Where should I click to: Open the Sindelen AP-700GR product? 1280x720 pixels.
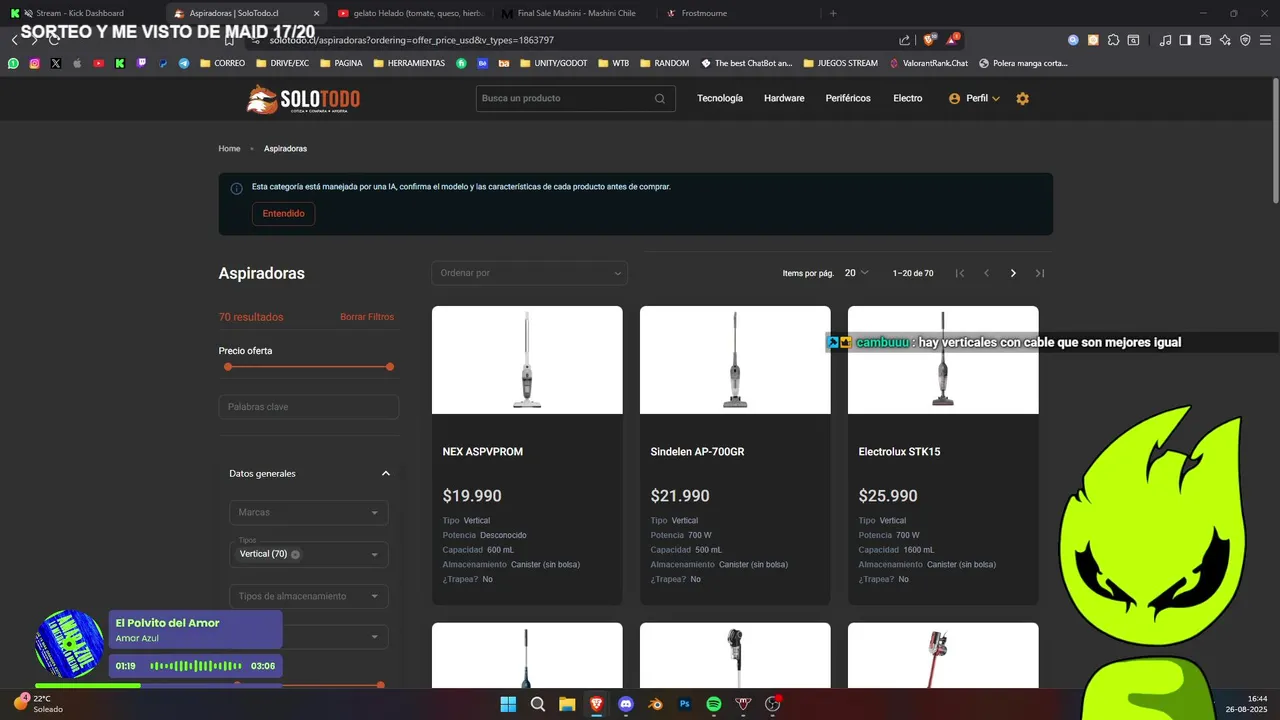(x=697, y=452)
